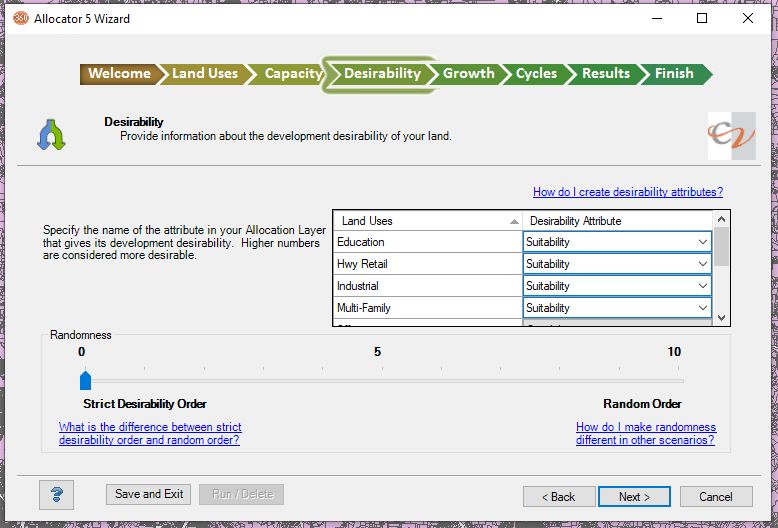Click the Desirability split-arrows icon
The width and height of the screenshot is (778, 528).
point(51,134)
